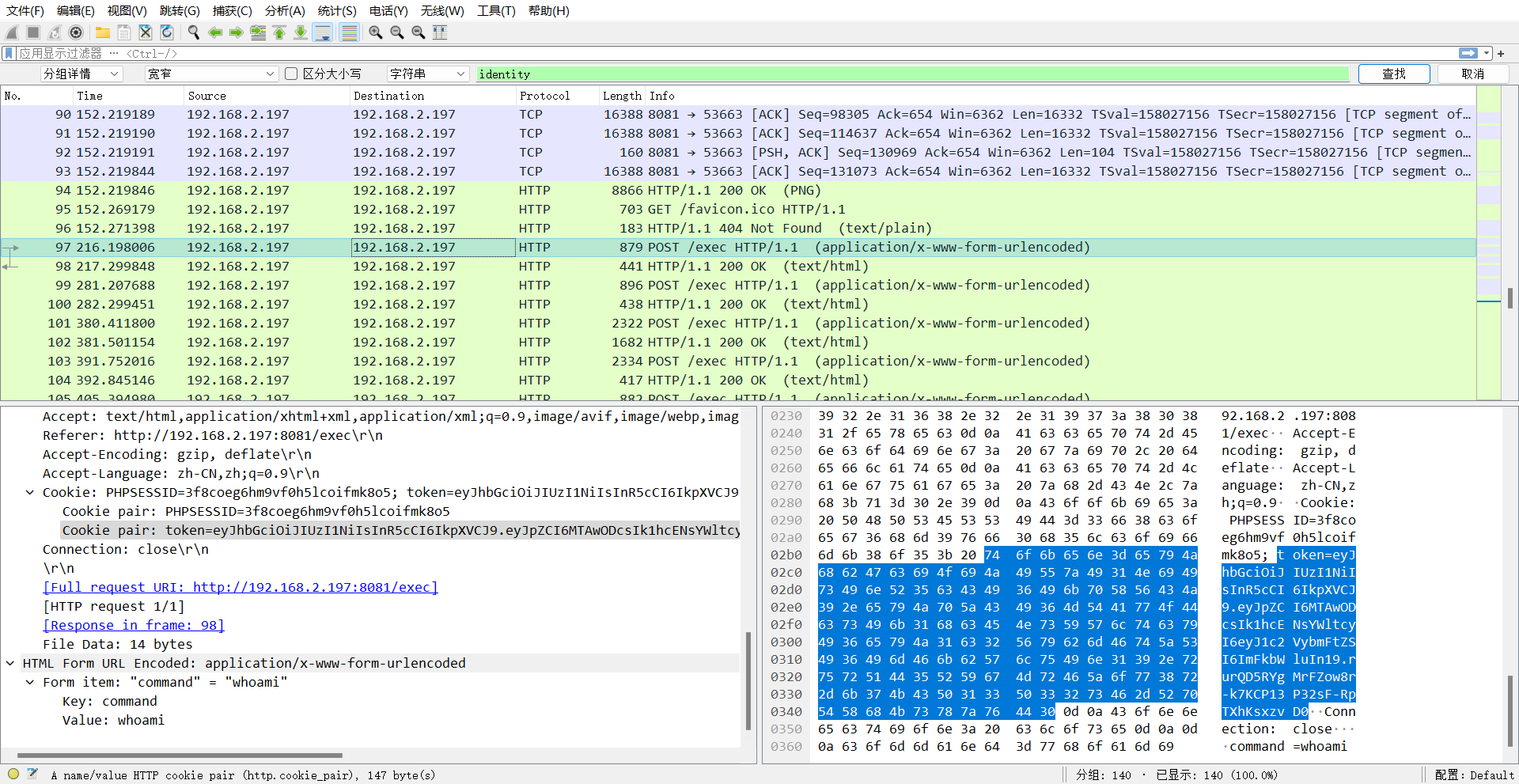Apply display filter arrow button
The width and height of the screenshot is (1519, 784).
coord(1468,53)
